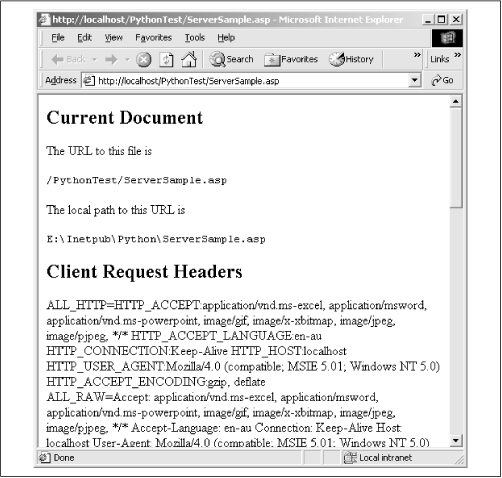Click the Internet Explorer throbber logo
This screenshot has height=478, width=502.
(x=447, y=38)
